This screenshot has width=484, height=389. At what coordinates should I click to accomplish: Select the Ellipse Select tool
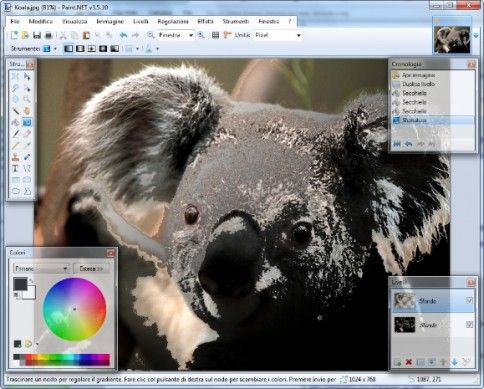click(15, 99)
